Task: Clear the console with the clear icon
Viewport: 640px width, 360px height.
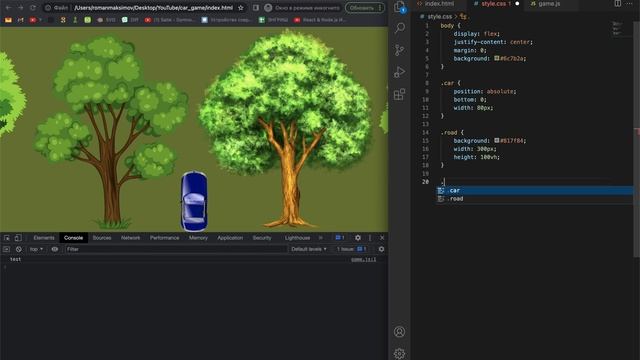Action: click(x=19, y=249)
